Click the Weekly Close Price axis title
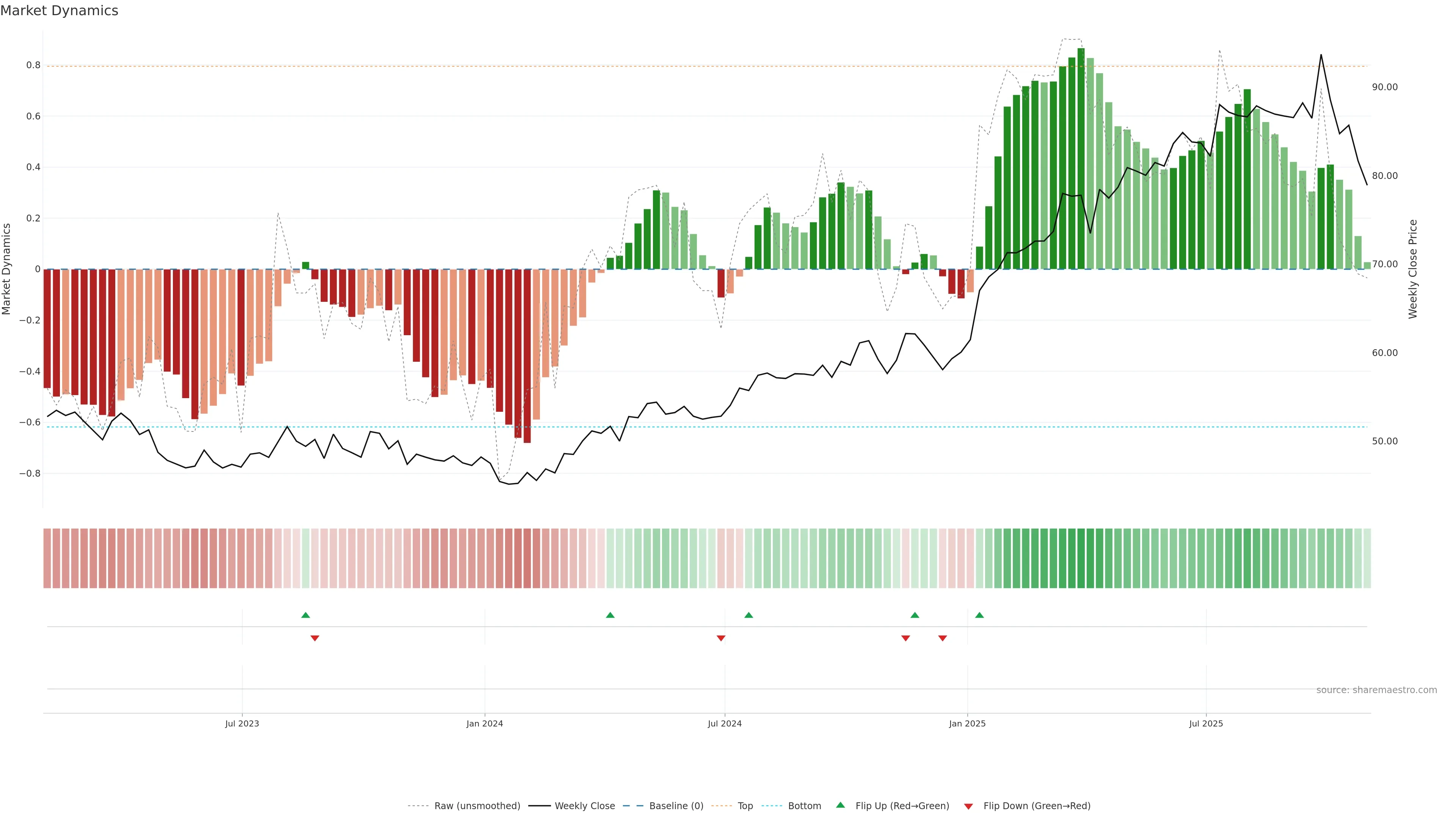 click(x=1413, y=269)
